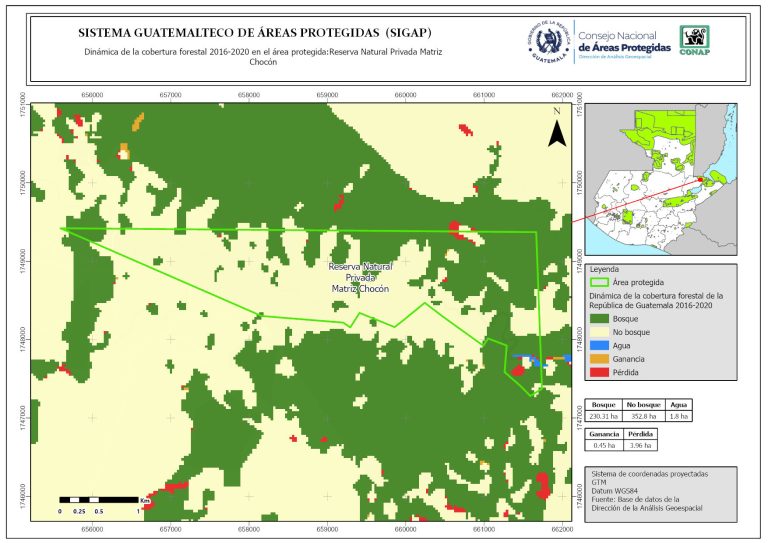Click the Ganancia 0.45 ha table cell
This screenshot has height=543, width=768.
[x=603, y=447]
